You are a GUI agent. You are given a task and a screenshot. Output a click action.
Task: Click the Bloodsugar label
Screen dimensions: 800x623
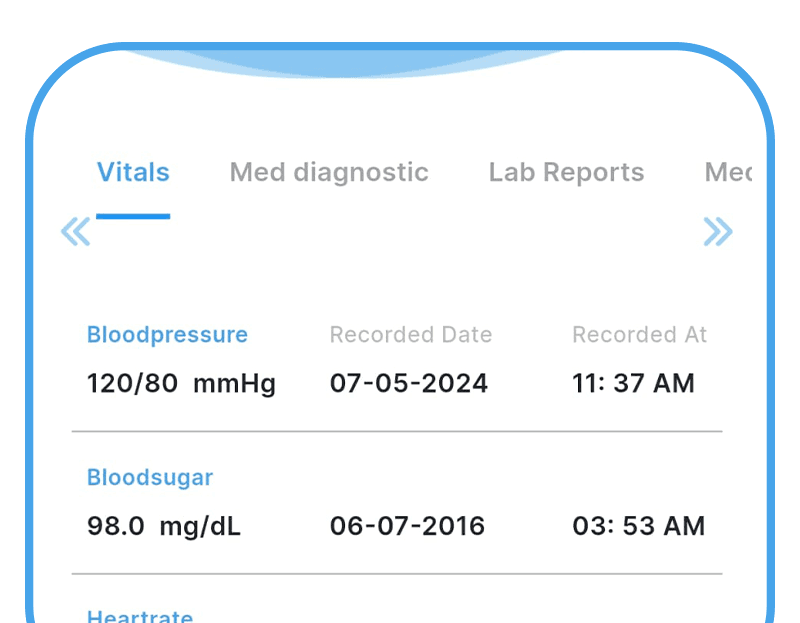pos(150,478)
